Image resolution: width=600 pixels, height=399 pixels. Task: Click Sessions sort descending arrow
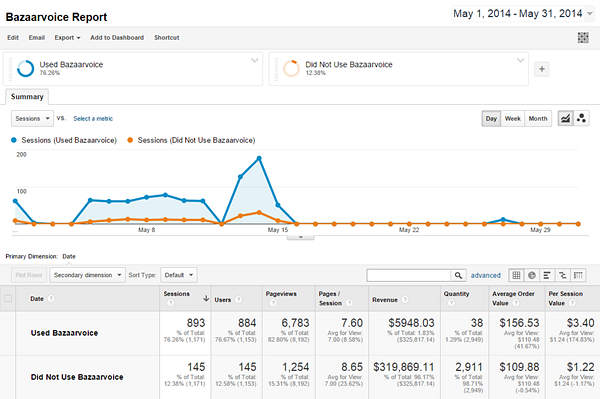point(206,298)
